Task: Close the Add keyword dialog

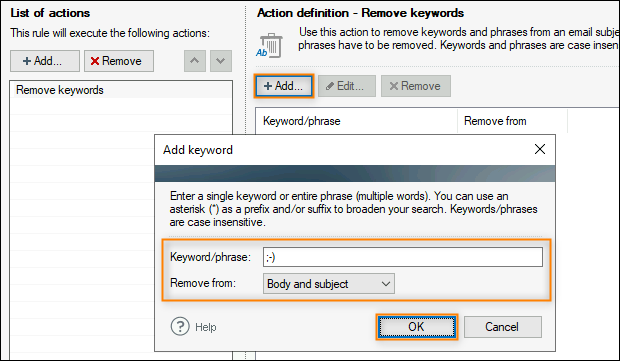Action: (x=540, y=149)
